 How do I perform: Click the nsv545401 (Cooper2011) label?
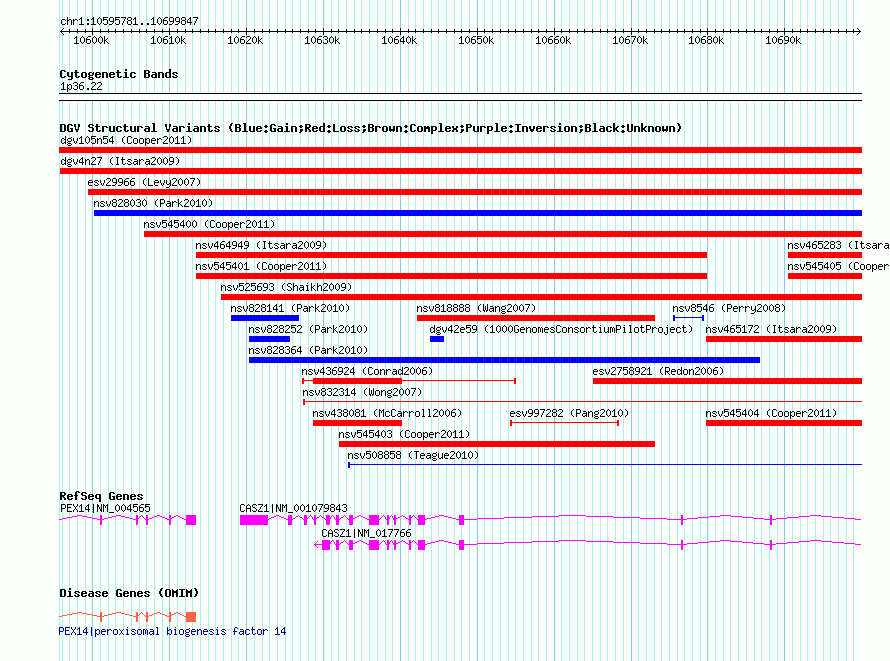pyautogui.click(x=261, y=266)
